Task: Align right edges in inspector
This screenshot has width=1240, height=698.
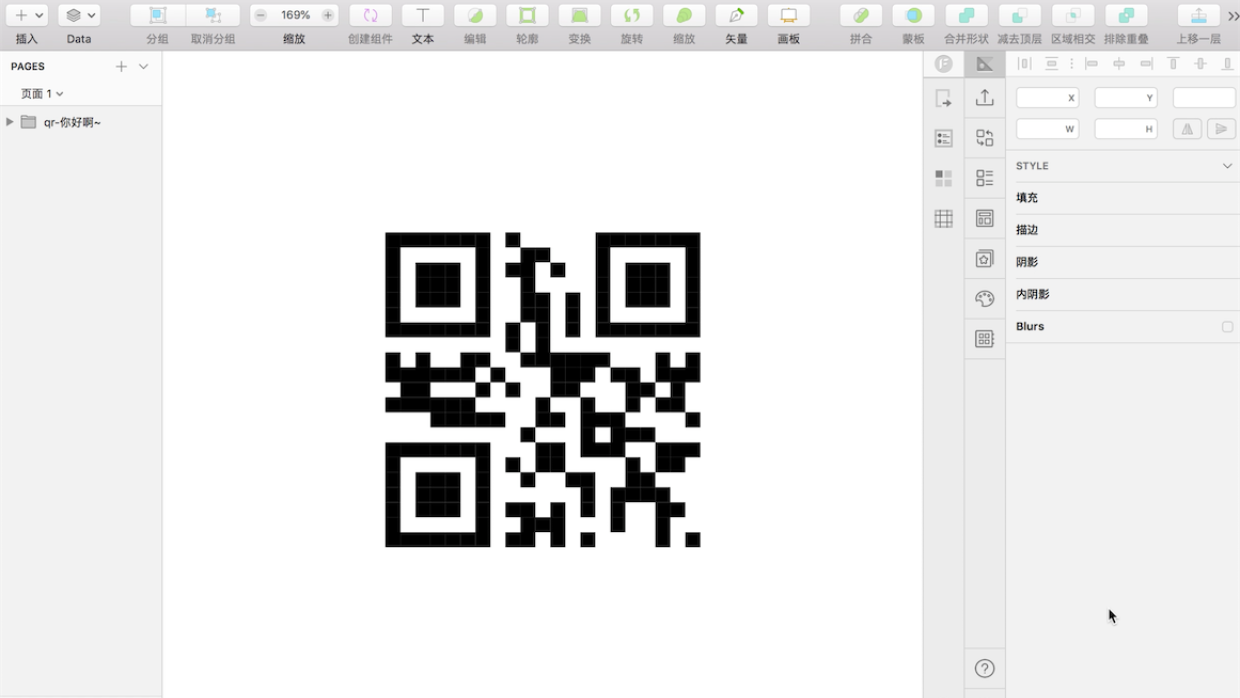Action: pyautogui.click(x=1146, y=64)
